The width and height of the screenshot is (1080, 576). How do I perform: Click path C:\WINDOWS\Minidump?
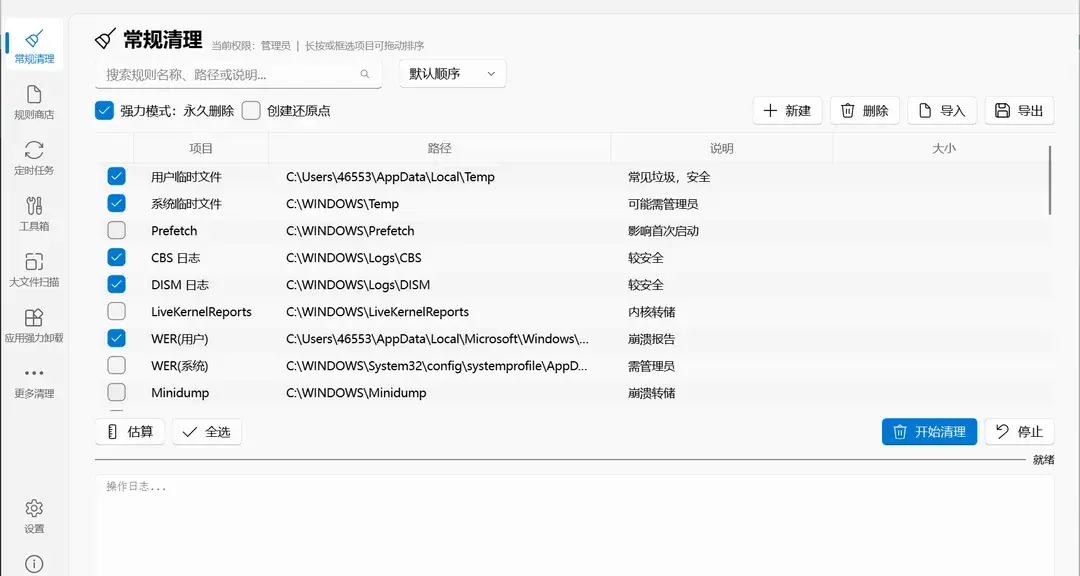tap(356, 393)
